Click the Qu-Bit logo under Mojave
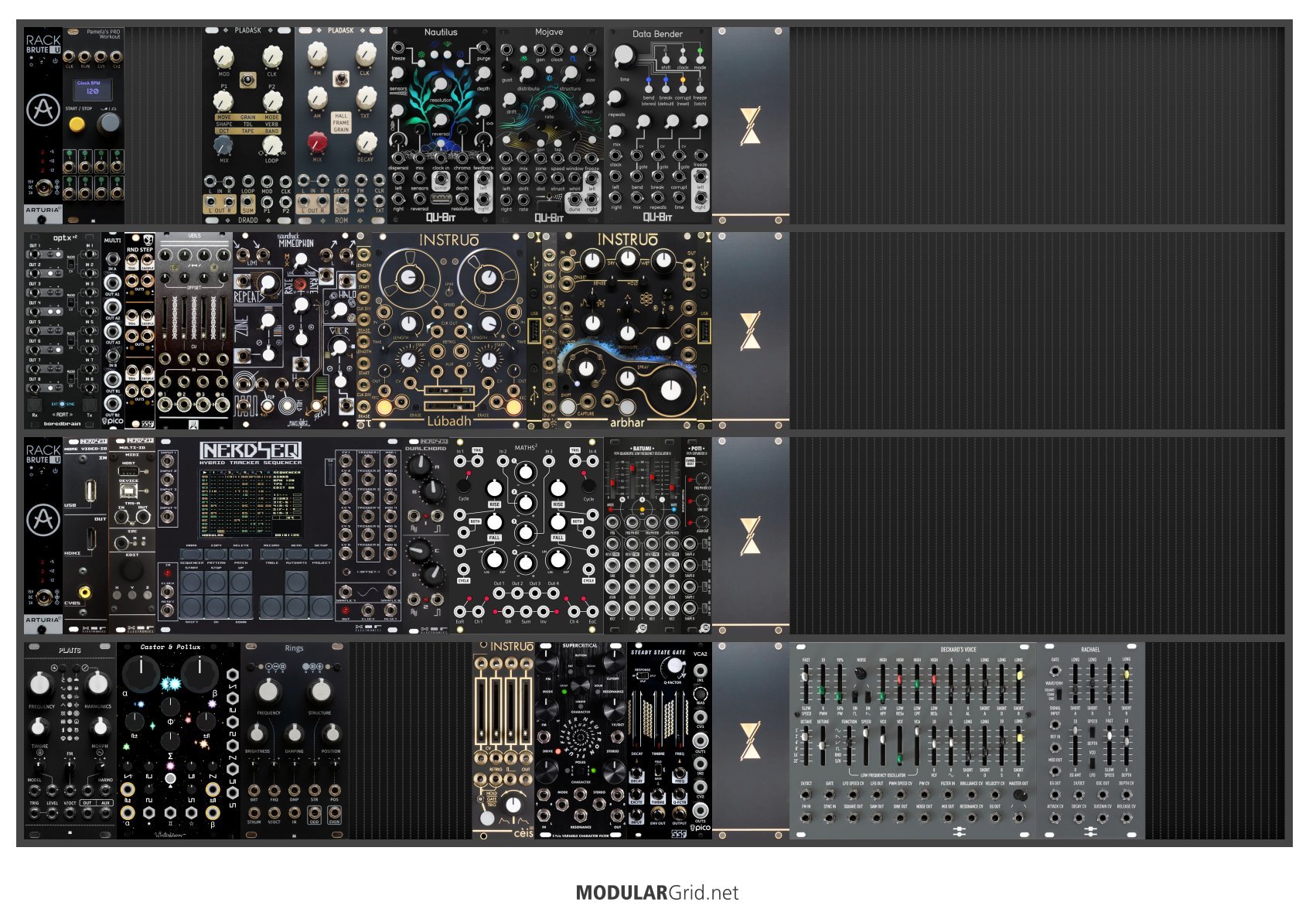 click(549, 217)
